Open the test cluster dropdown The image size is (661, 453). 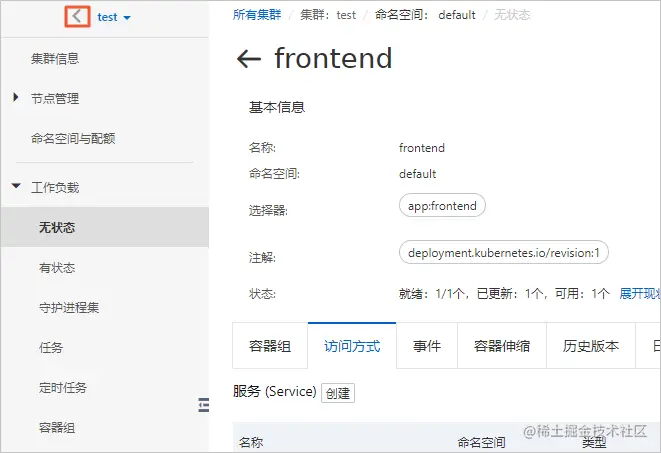(114, 17)
